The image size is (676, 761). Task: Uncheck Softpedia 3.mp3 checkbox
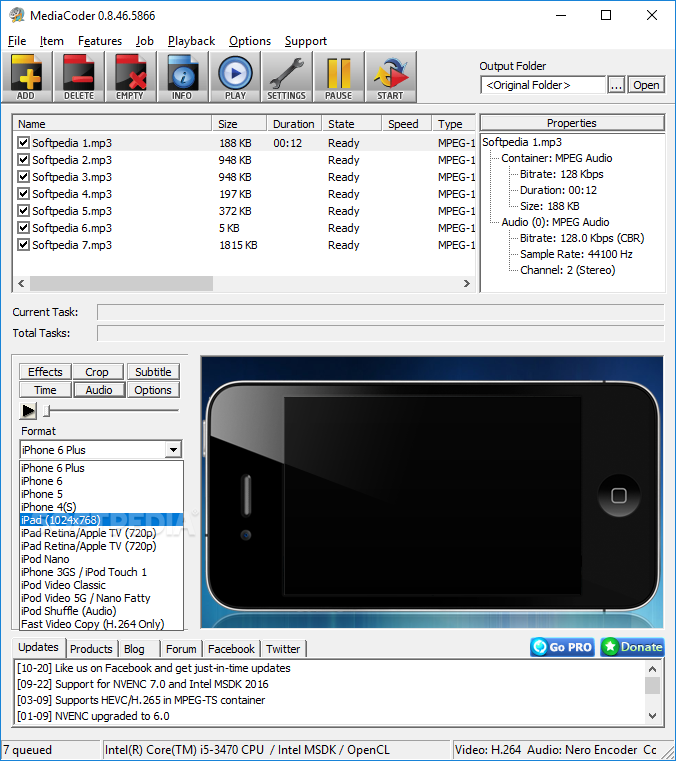tap(23, 177)
